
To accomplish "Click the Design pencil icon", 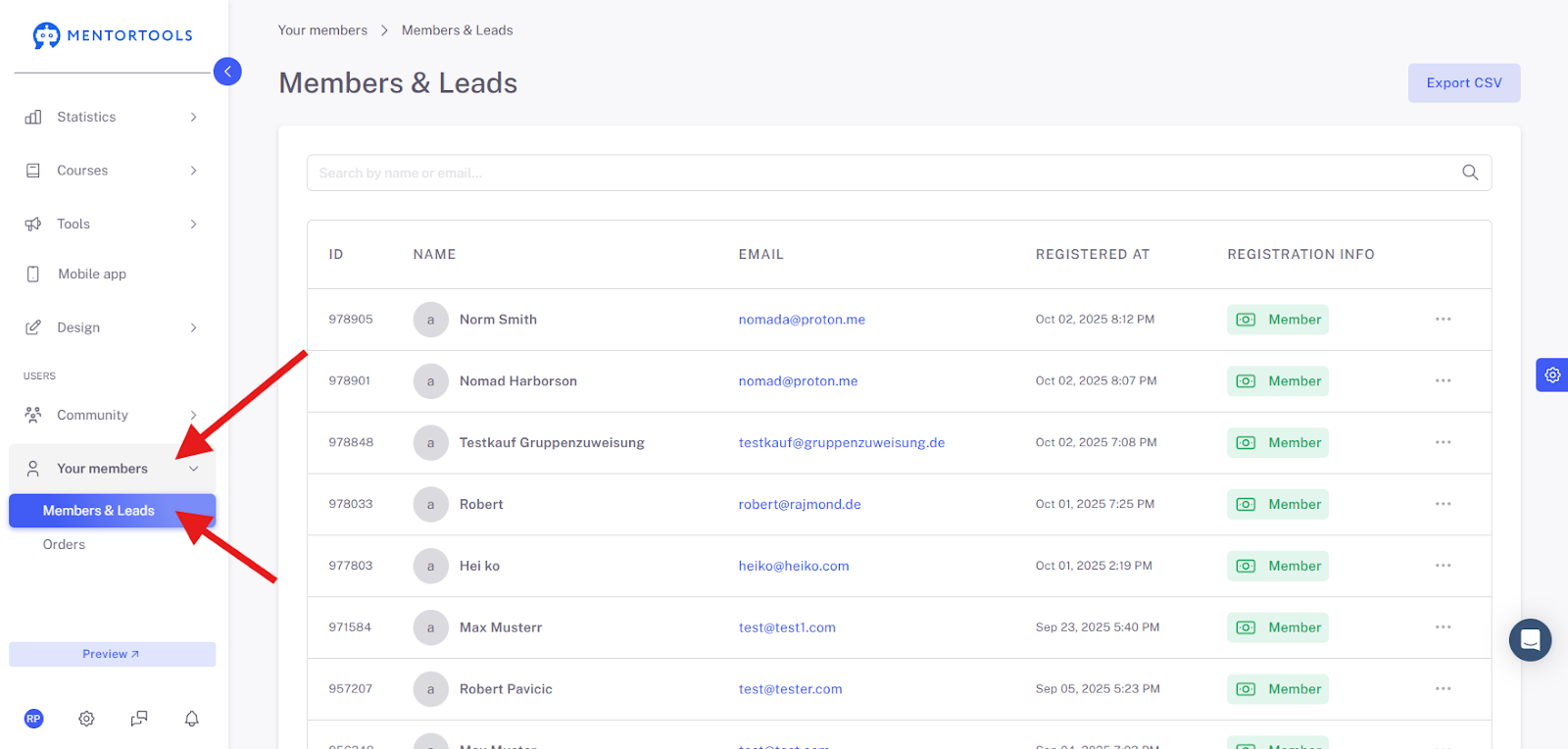I will click(x=33, y=327).
